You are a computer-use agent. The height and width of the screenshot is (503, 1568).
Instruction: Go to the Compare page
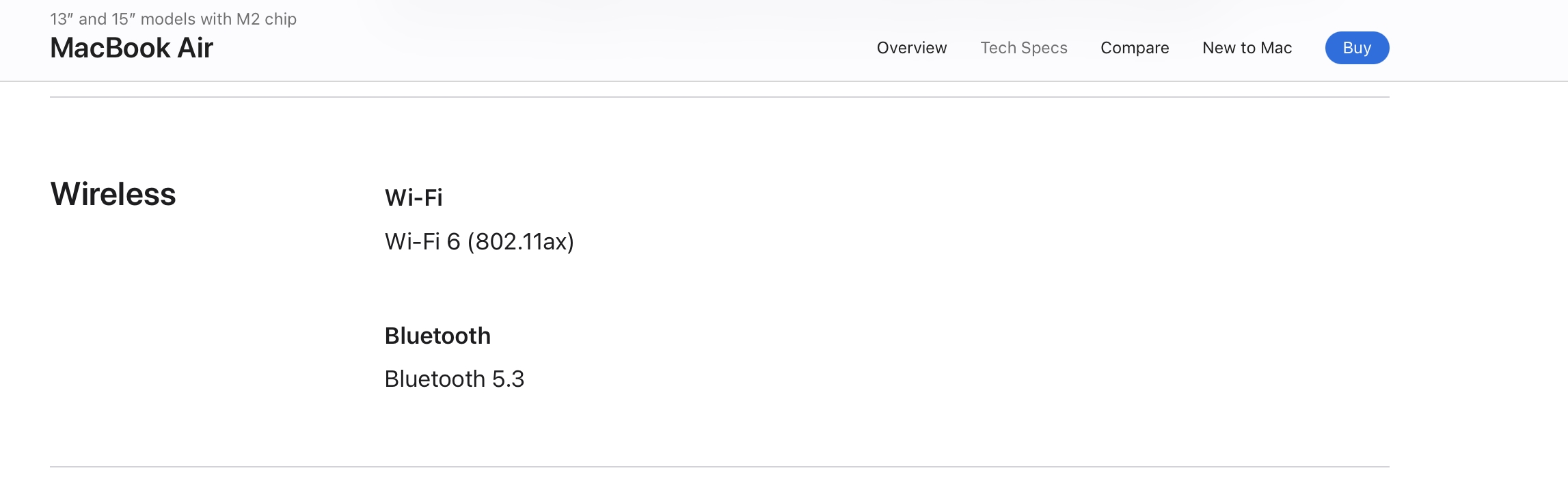(1134, 48)
